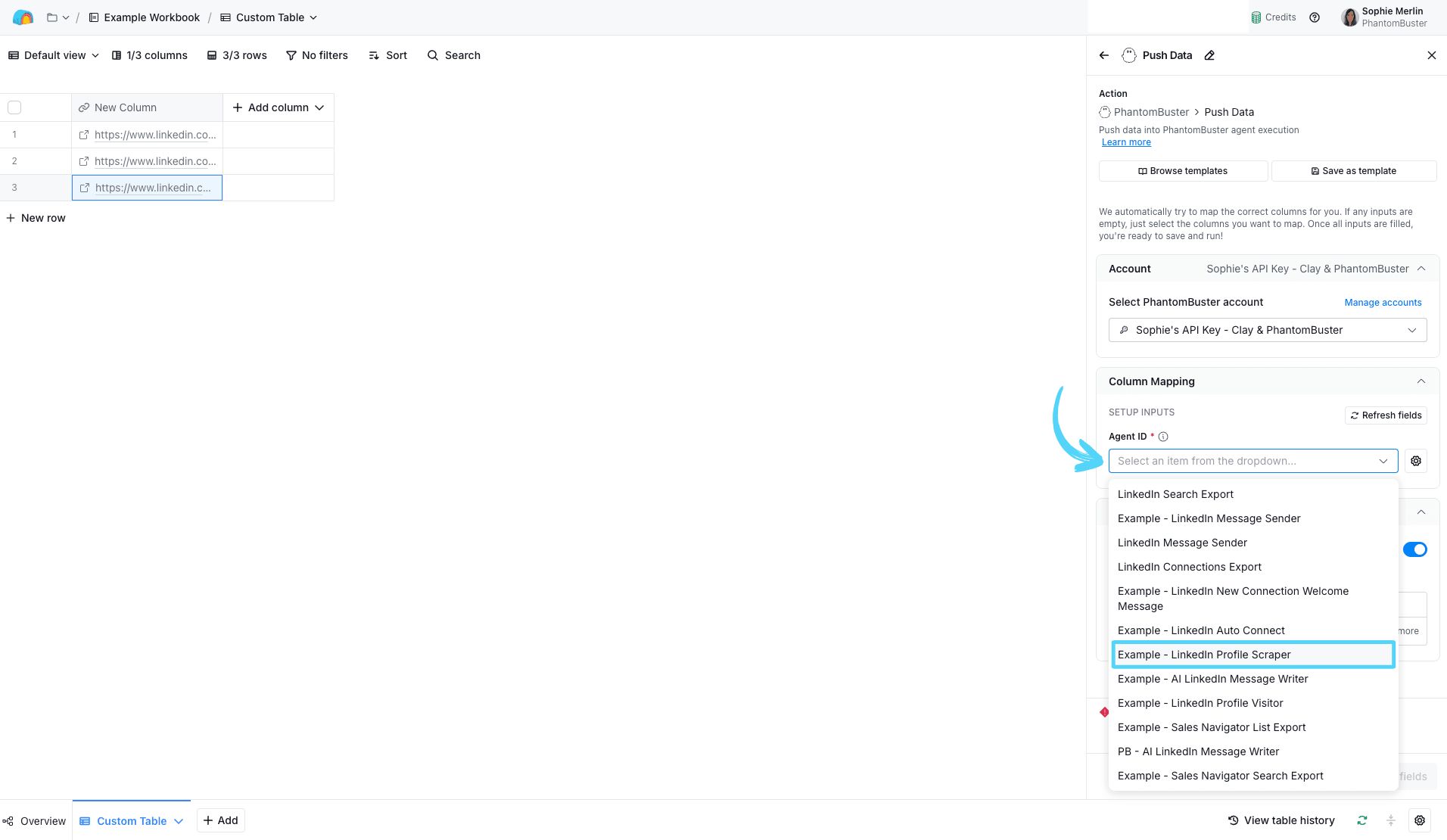The height and width of the screenshot is (840, 1447).
Task: Click the Agent ID dropdown field
Action: point(1253,461)
